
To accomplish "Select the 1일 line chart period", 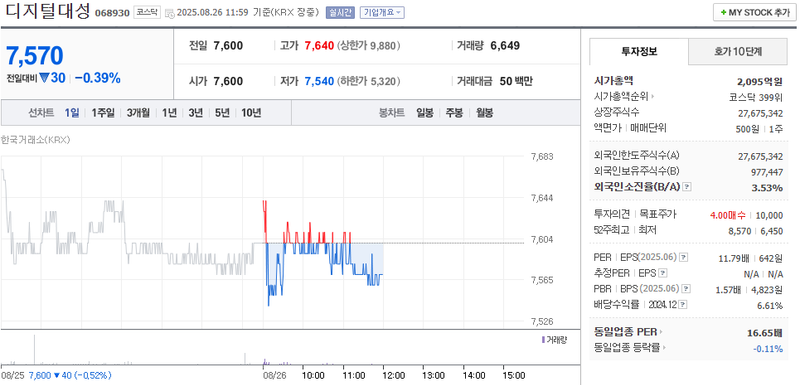I will (71, 113).
